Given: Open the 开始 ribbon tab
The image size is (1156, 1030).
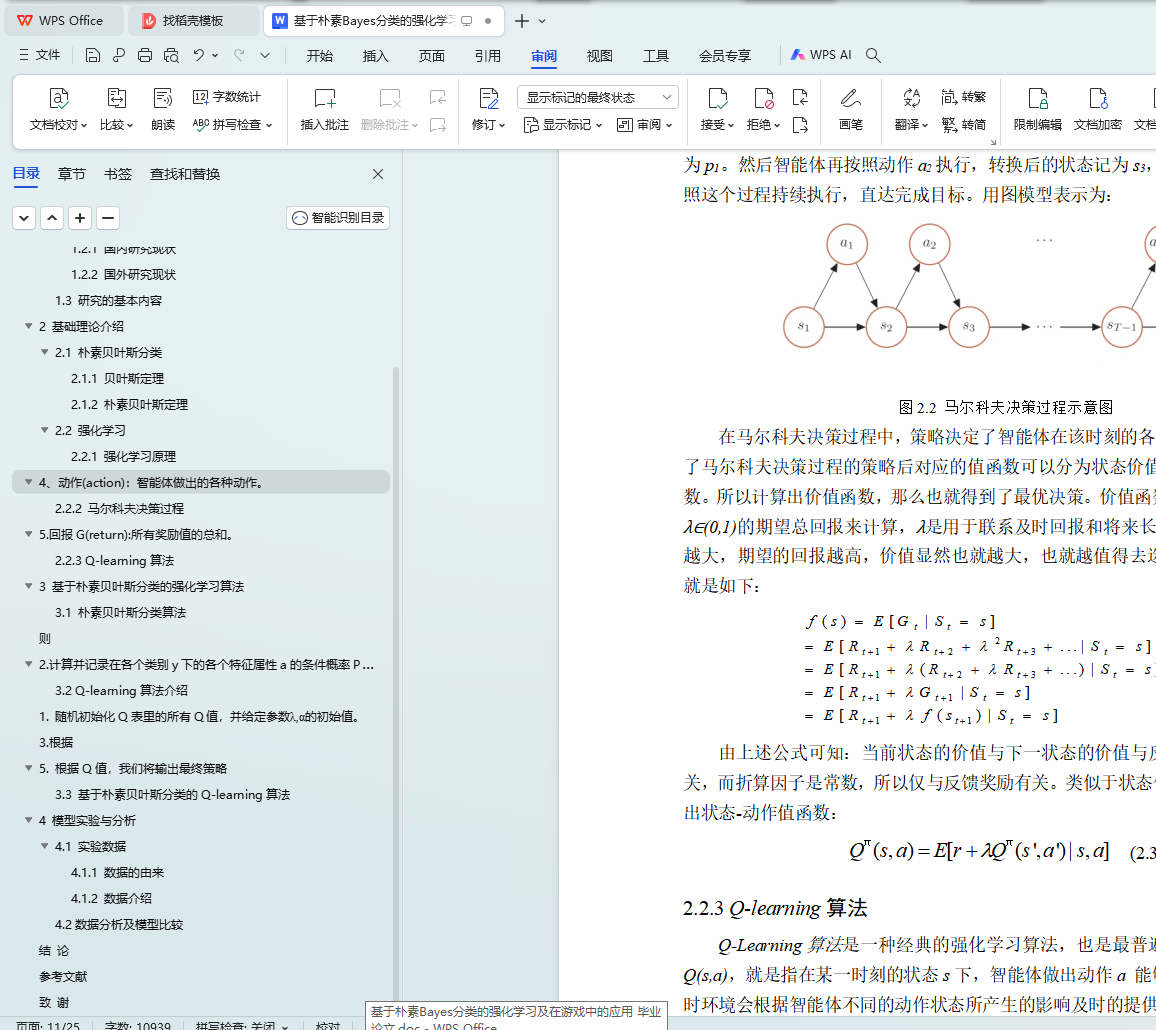Looking at the screenshot, I should point(320,56).
